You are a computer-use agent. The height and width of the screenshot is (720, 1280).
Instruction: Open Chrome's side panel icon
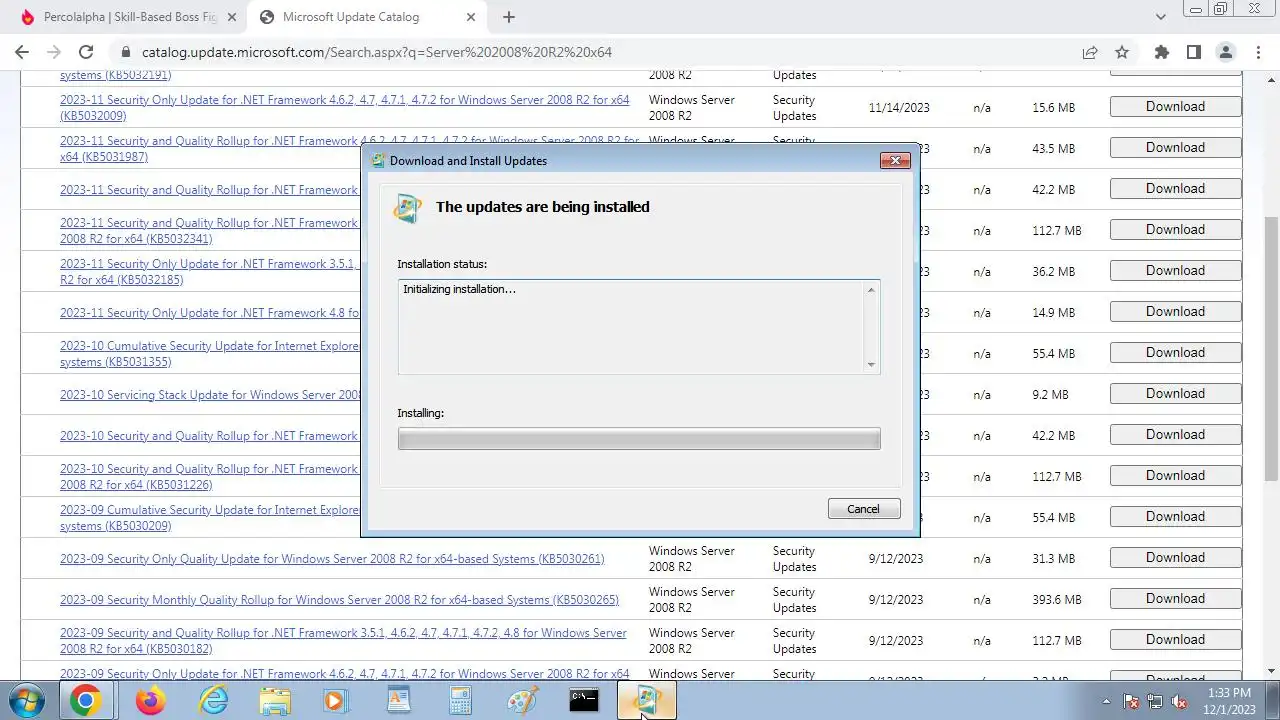tap(1193, 52)
